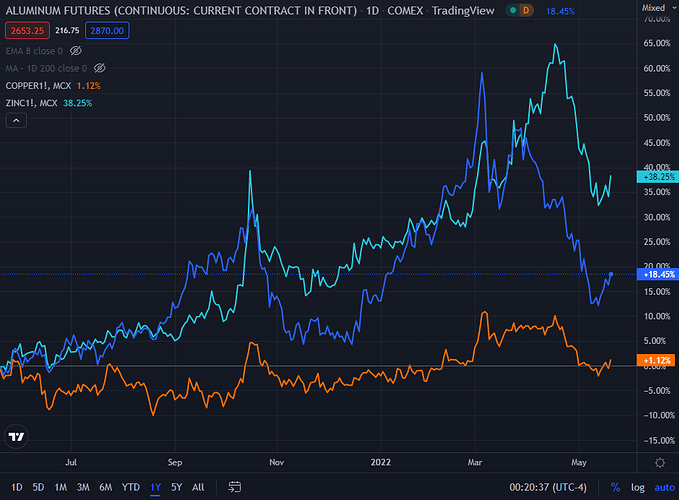The height and width of the screenshot is (500, 679).
Task: Open the TradingView logo button
Action: click(16, 436)
